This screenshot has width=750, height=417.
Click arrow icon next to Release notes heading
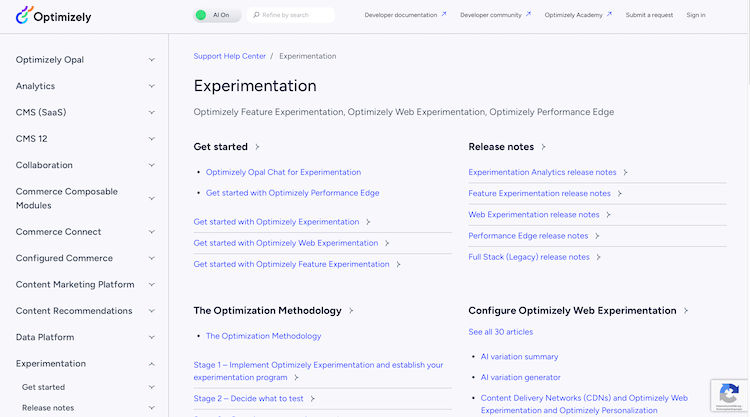(543, 147)
